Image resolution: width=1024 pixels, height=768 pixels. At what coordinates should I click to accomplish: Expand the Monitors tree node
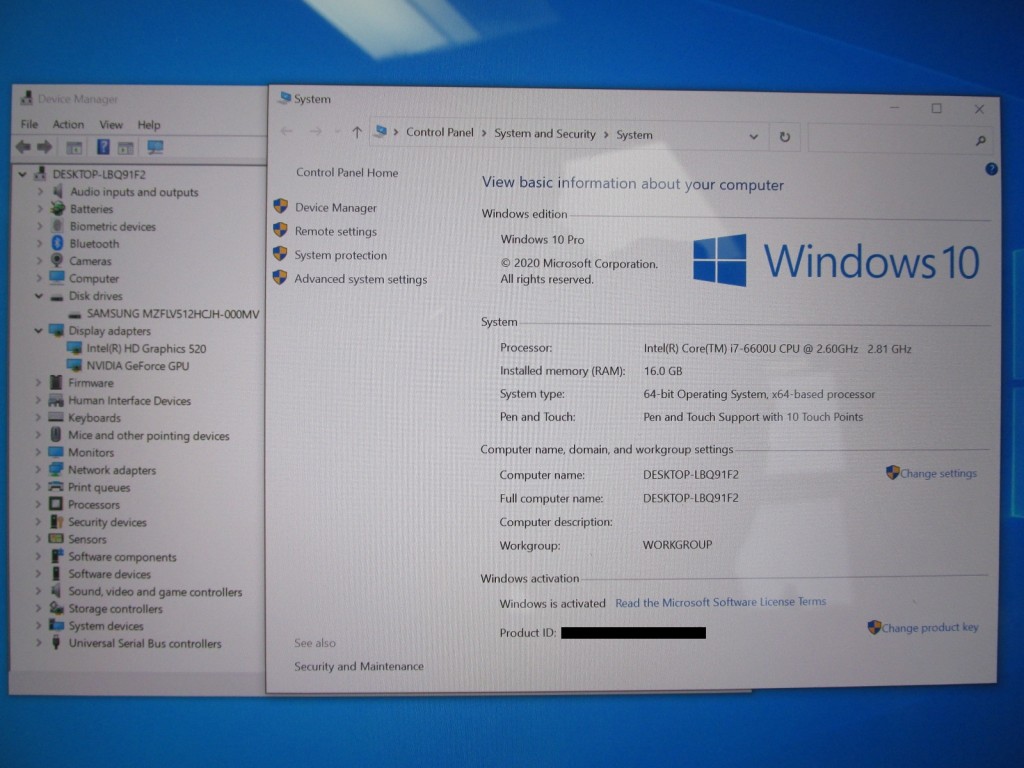[39, 452]
